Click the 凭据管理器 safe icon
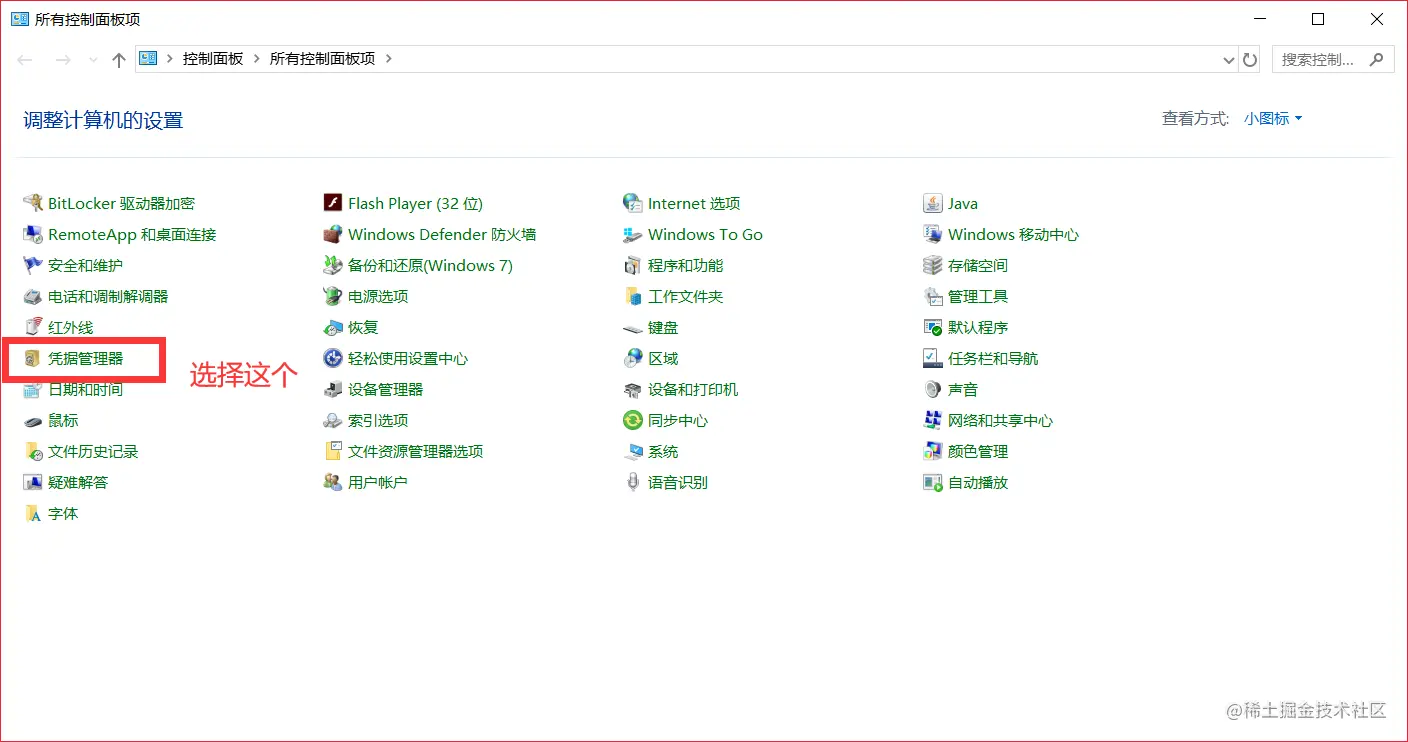The image size is (1408, 742). pyautogui.click(x=32, y=358)
